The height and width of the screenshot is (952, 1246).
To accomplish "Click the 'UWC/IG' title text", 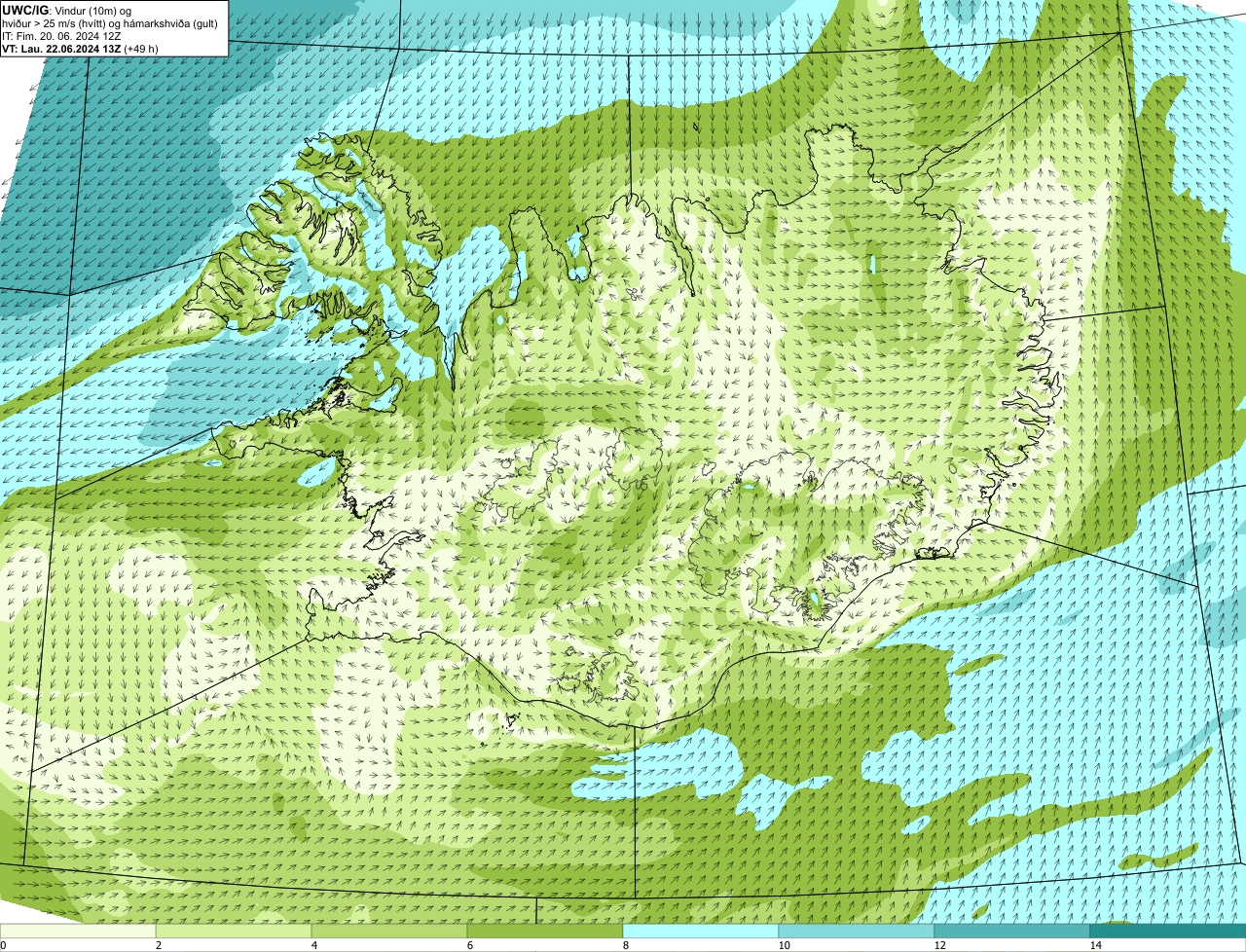I will (x=25, y=10).
